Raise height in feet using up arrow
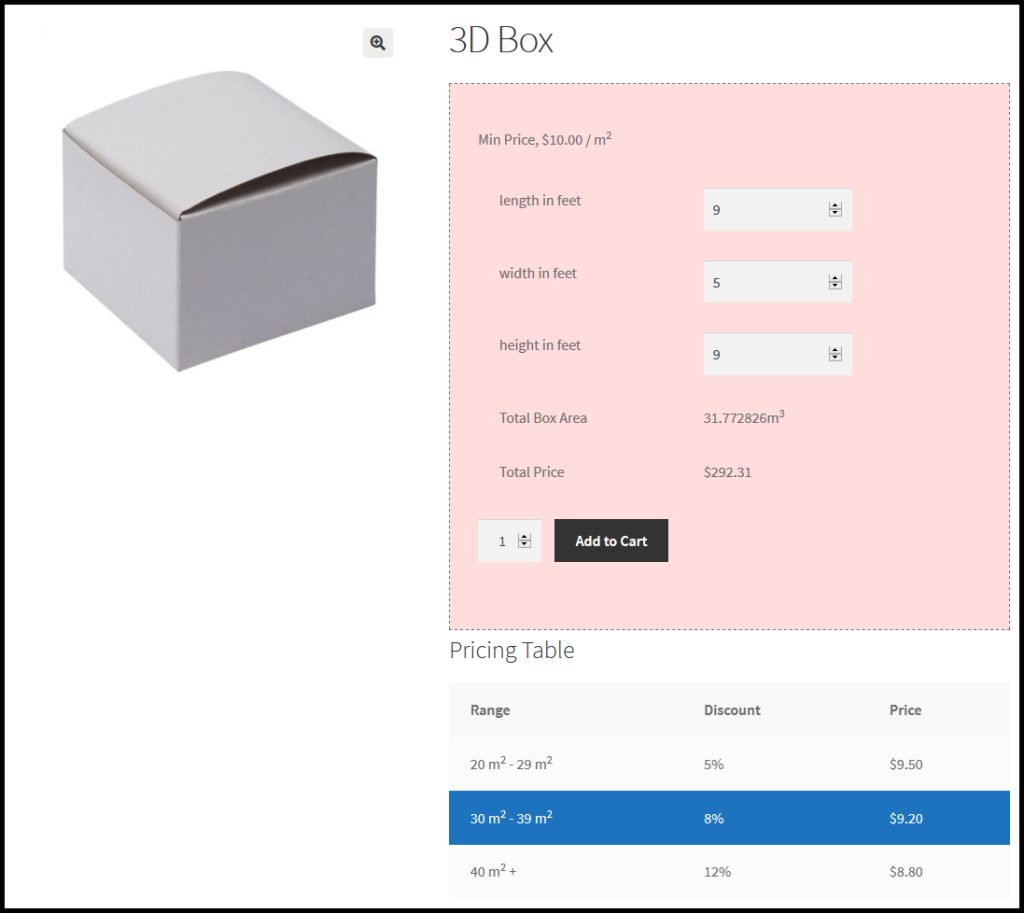 point(835,350)
